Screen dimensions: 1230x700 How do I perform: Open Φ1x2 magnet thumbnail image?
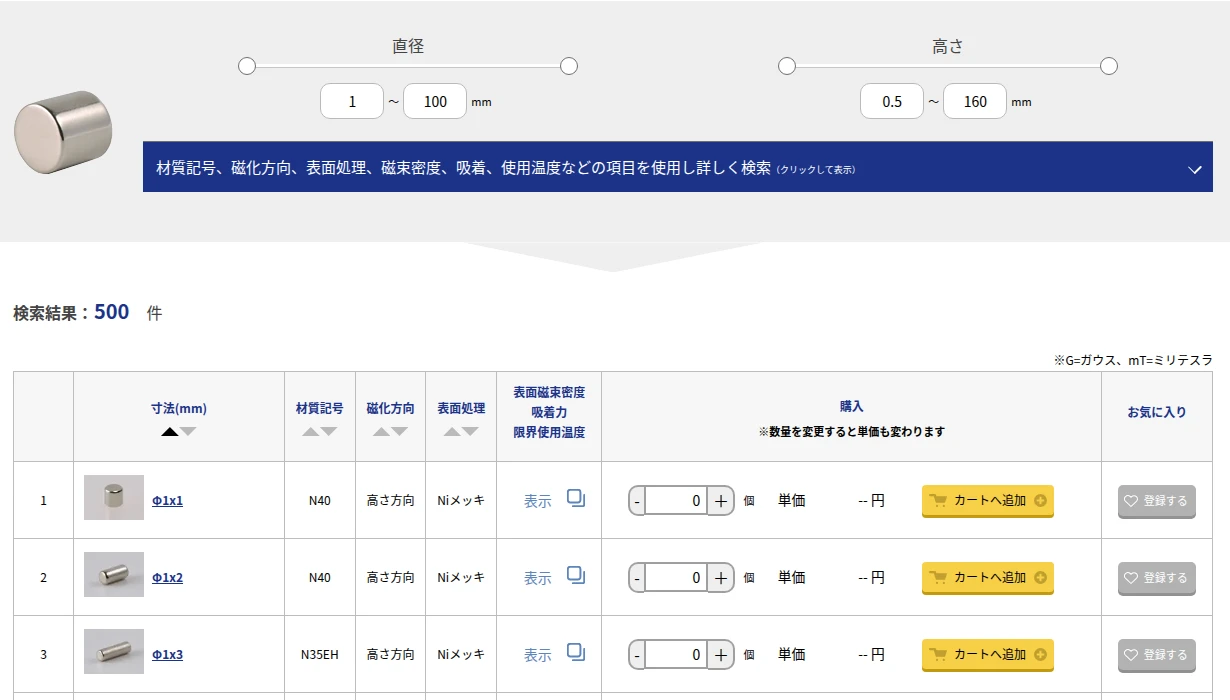114,575
